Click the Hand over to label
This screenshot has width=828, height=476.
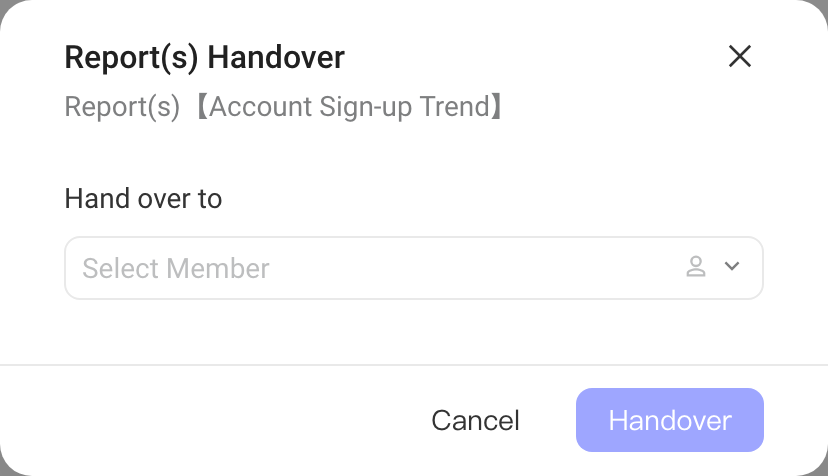point(143,199)
